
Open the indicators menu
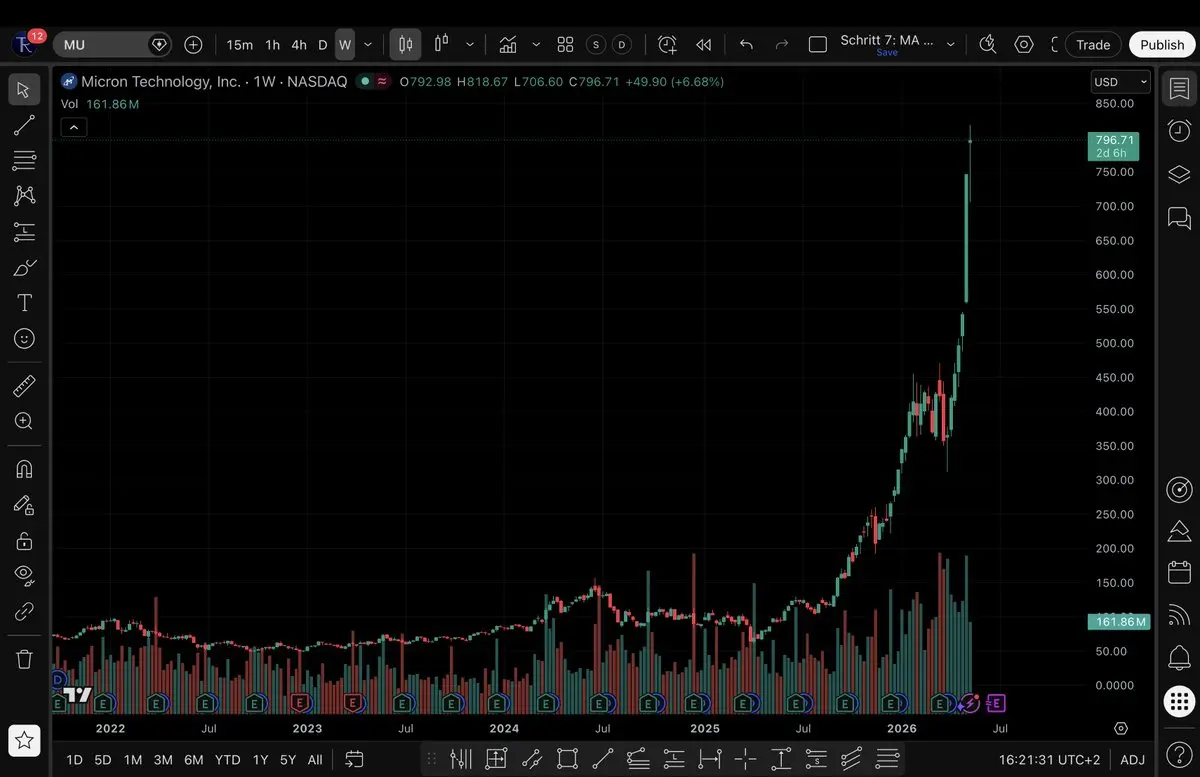508,45
